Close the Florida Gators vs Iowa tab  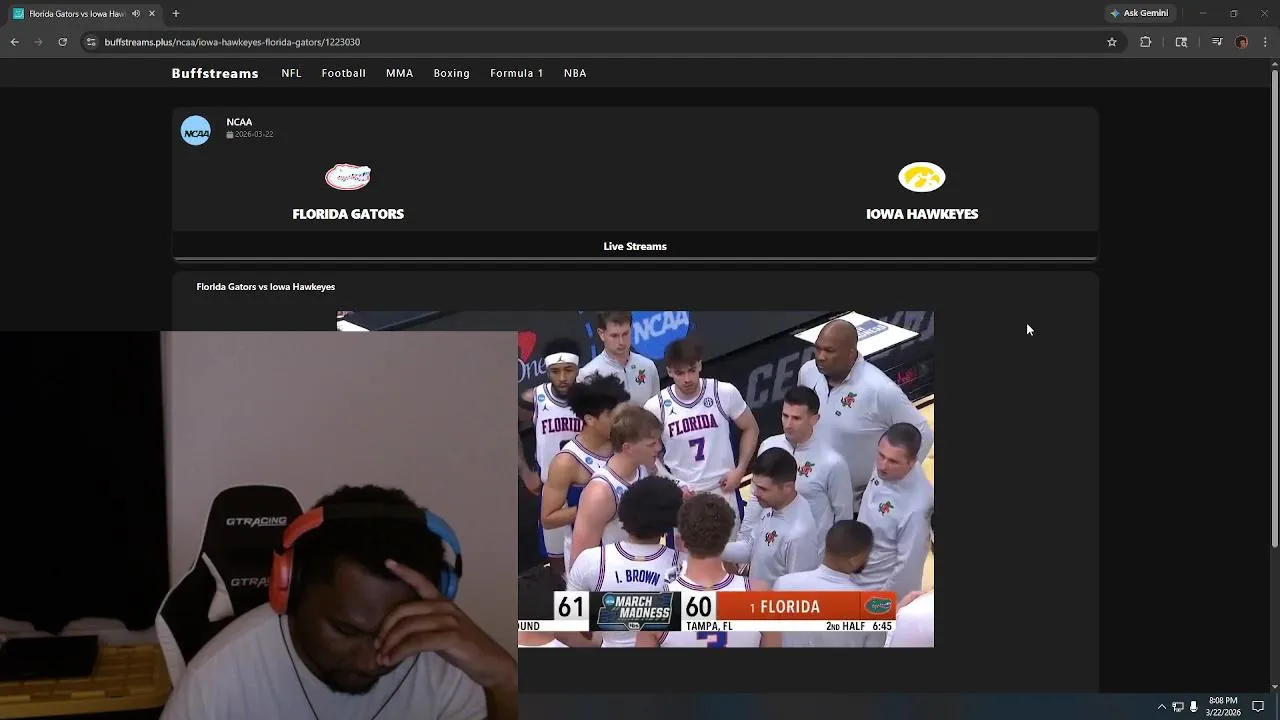(152, 14)
